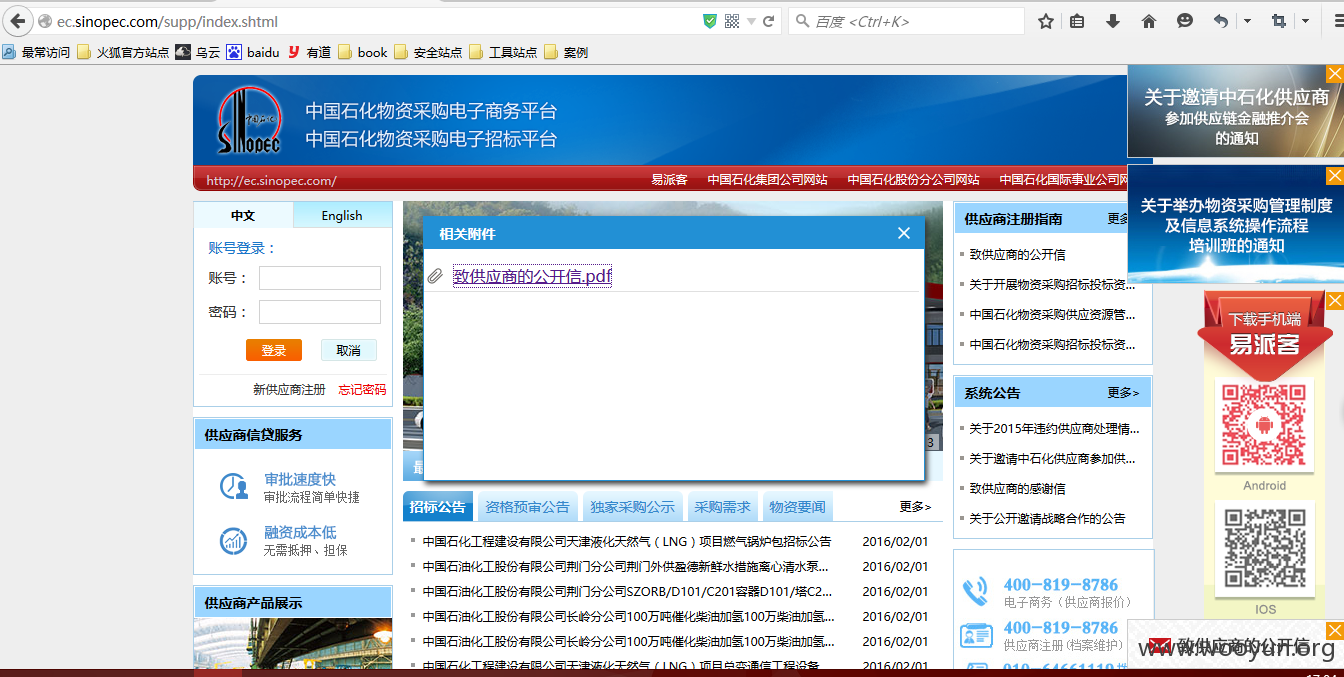This screenshot has height=677, width=1344.
Task: Click the smiley face toolbar icon
Action: tap(1185, 21)
